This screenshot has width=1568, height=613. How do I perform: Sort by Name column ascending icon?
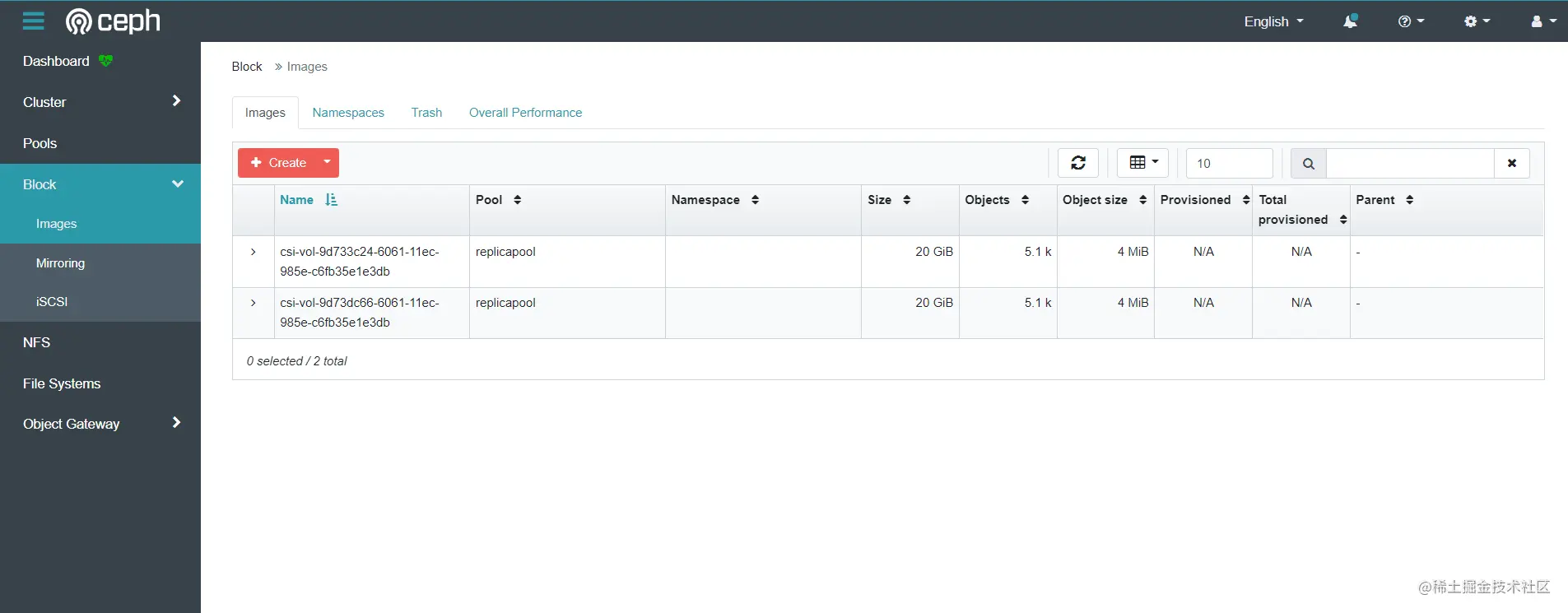[331, 200]
